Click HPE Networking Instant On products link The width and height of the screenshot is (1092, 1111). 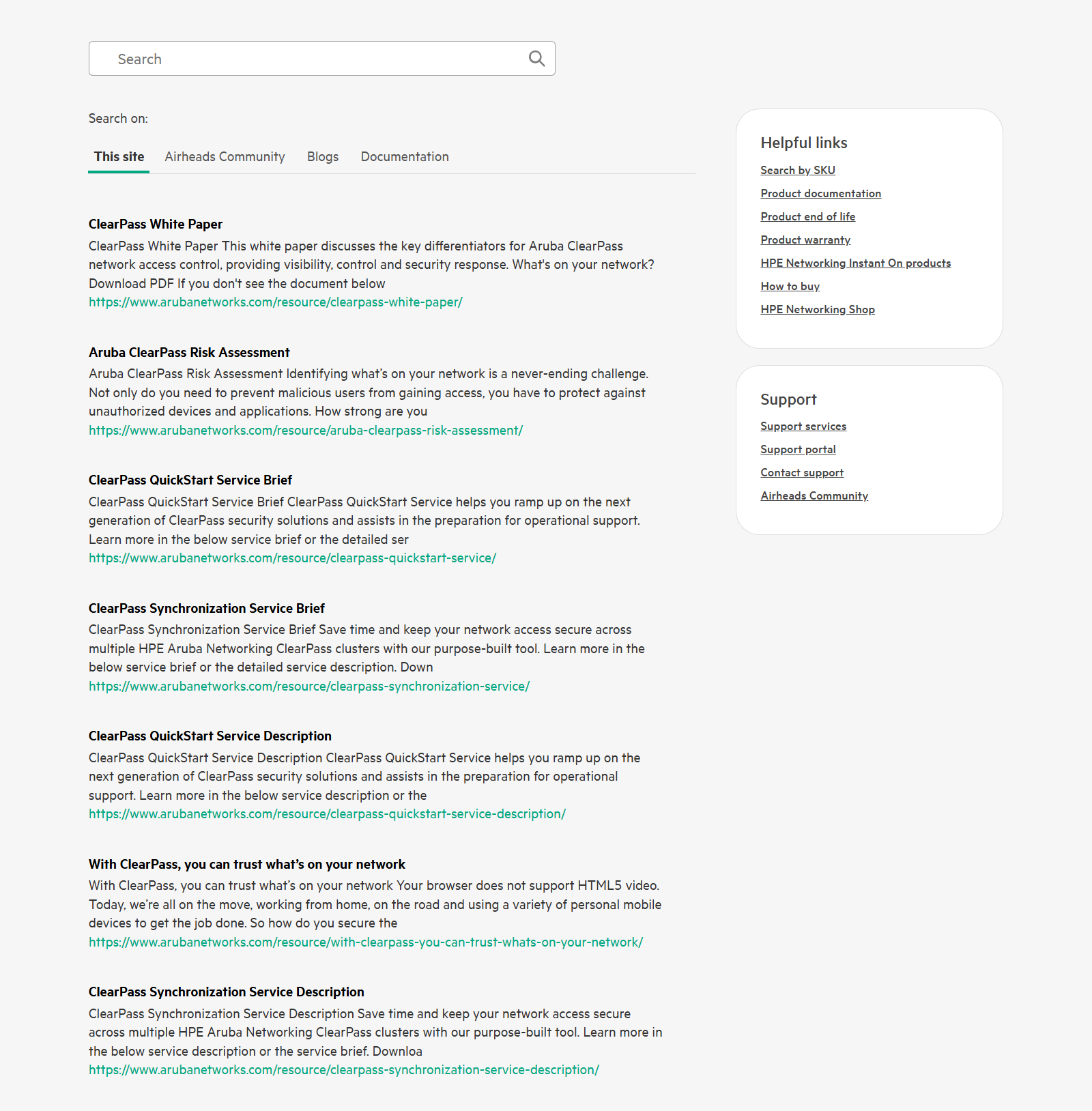tap(855, 263)
